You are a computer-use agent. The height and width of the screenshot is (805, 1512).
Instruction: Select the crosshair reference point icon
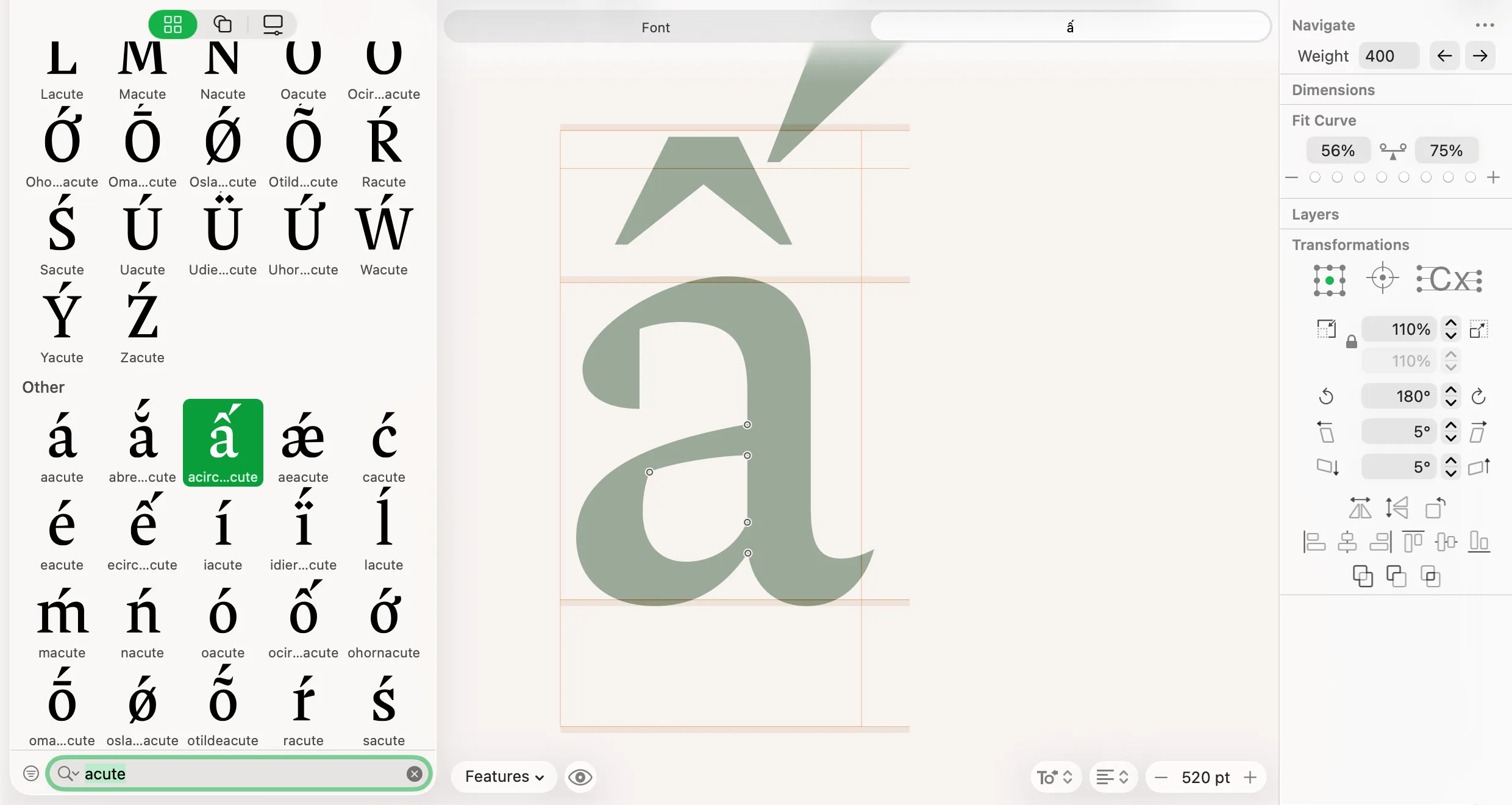pyautogui.click(x=1382, y=278)
